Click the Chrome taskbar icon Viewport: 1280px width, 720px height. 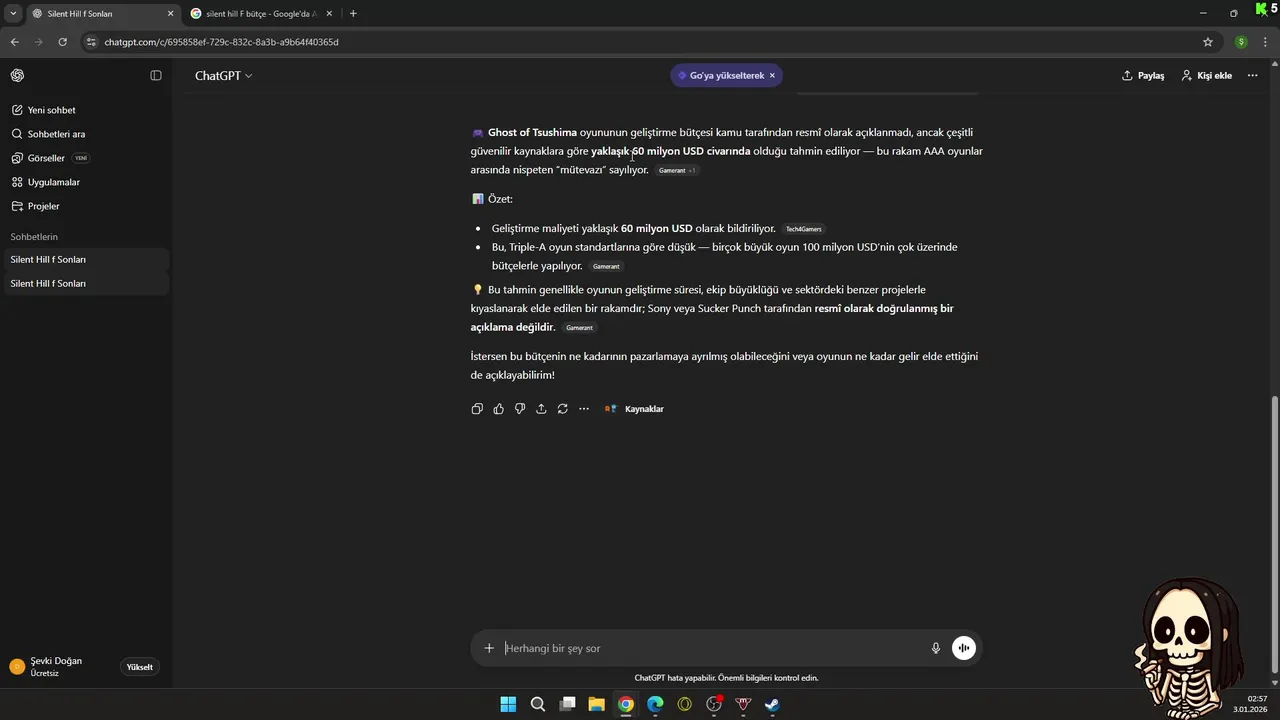click(625, 704)
